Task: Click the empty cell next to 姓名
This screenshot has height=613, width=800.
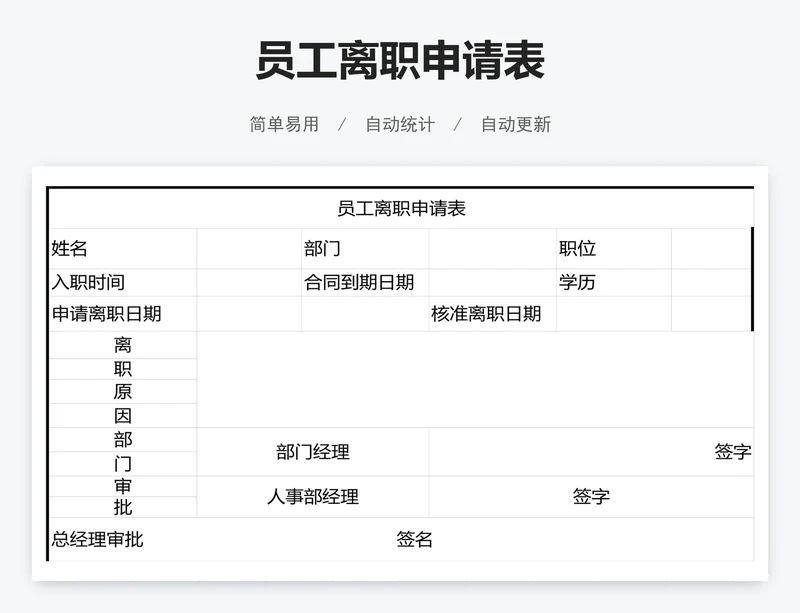Action: tap(249, 249)
